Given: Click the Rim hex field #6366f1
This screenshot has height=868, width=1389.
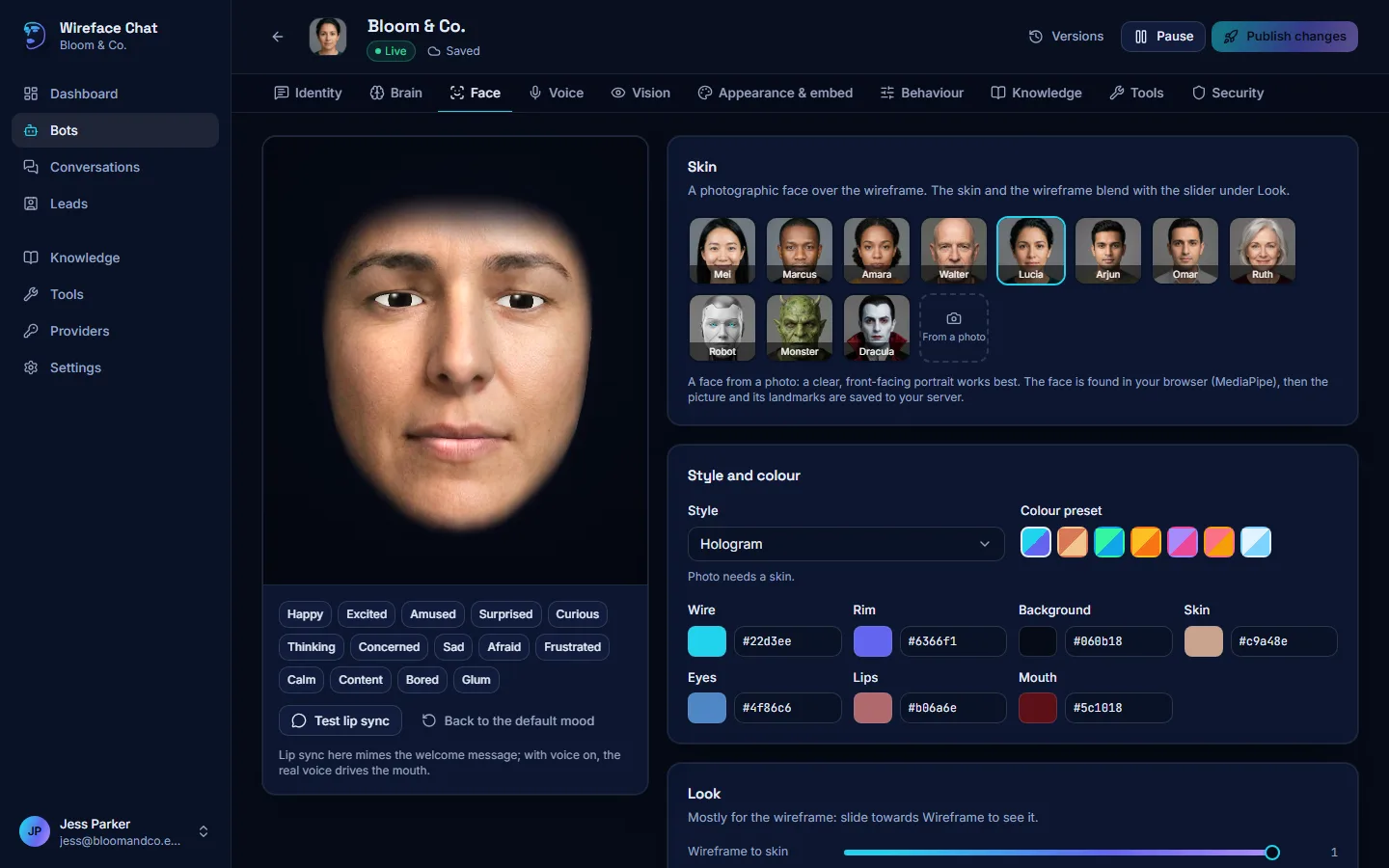Looking at the screenshot, I should (953, 641).
